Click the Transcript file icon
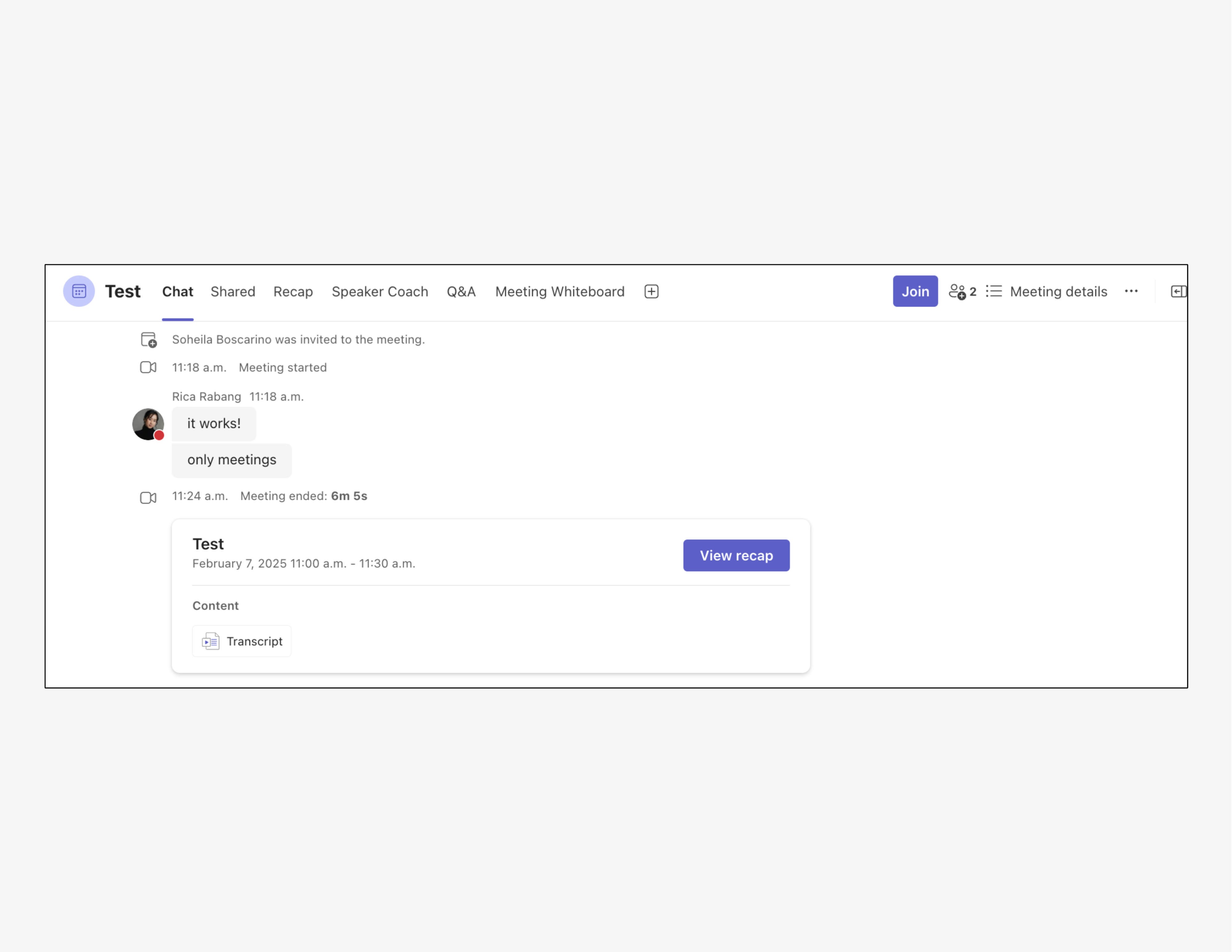The image size is (1232, 952). [x=210, y=641]
